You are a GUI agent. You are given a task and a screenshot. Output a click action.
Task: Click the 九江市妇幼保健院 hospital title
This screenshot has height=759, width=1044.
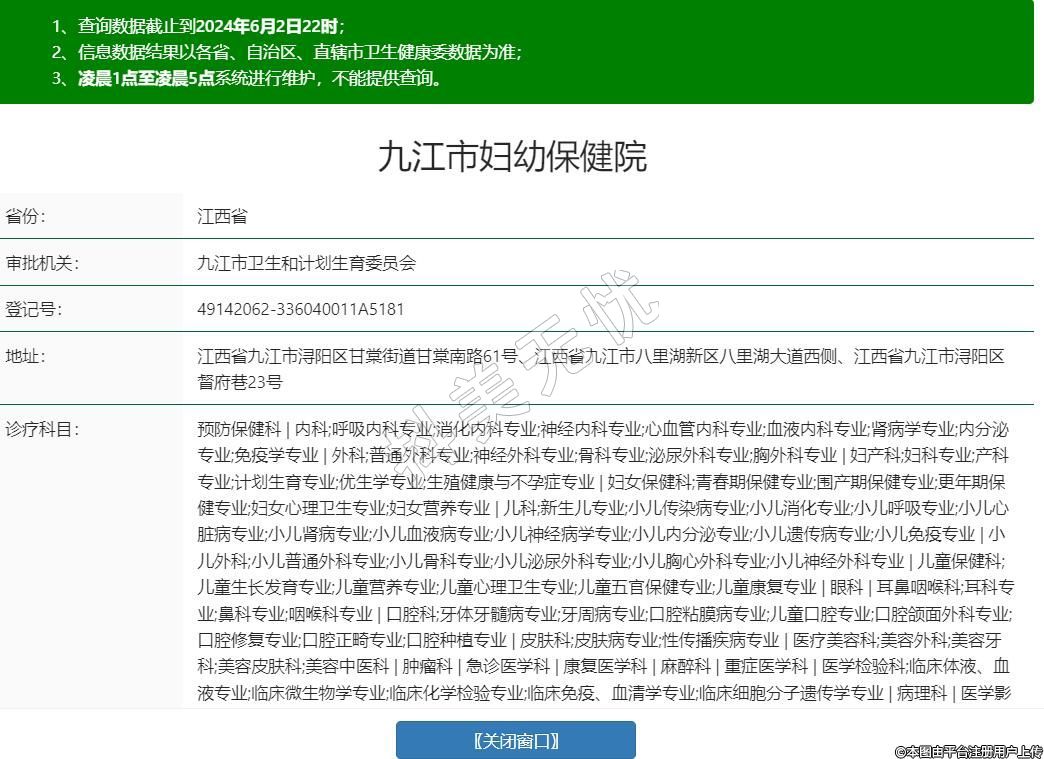512,157
